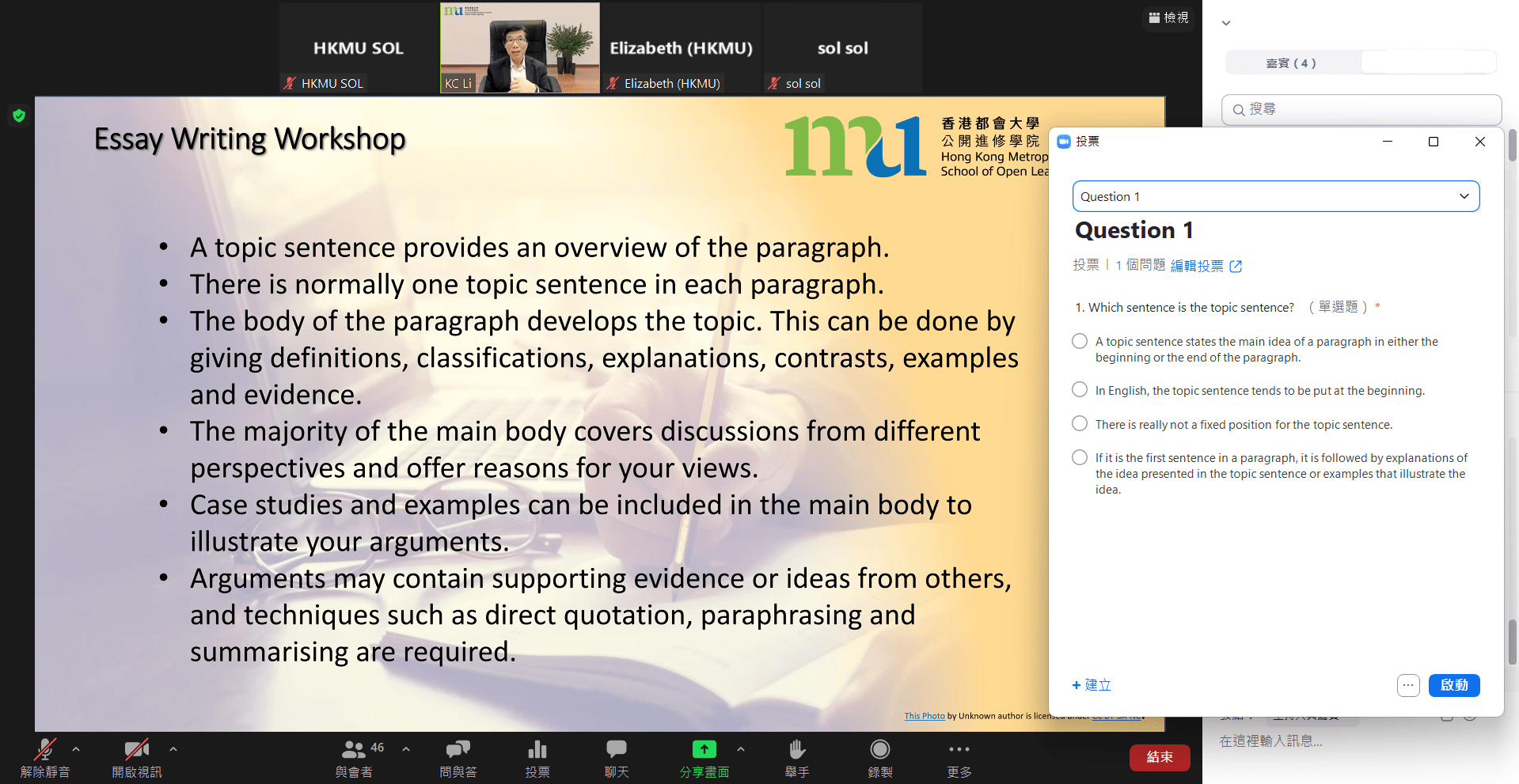Viewport: 1519px width, 784px height.
Task: Open the View layout menu
Action: (1168, 17)
